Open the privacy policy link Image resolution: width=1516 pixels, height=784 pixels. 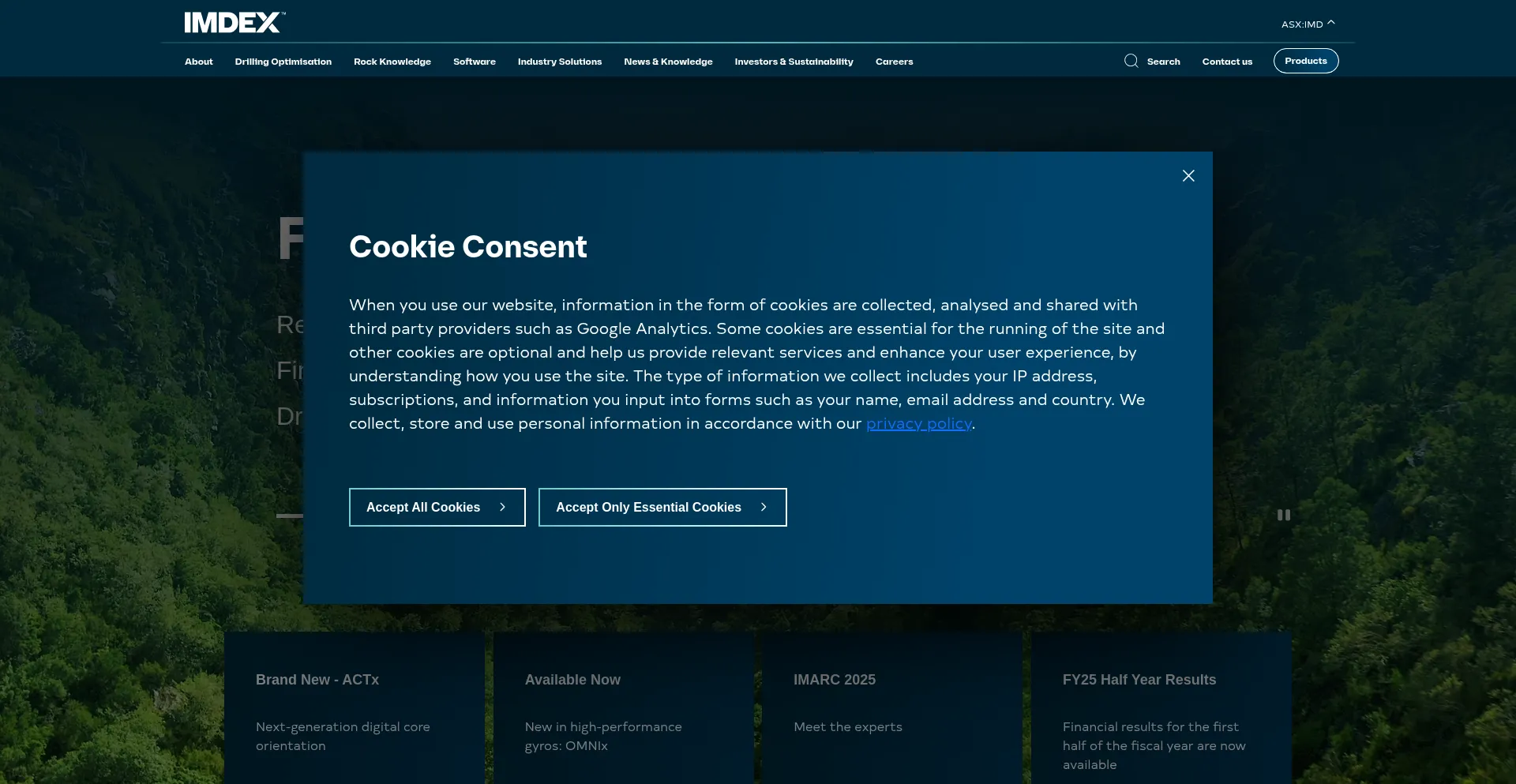(x=918, y=424)
